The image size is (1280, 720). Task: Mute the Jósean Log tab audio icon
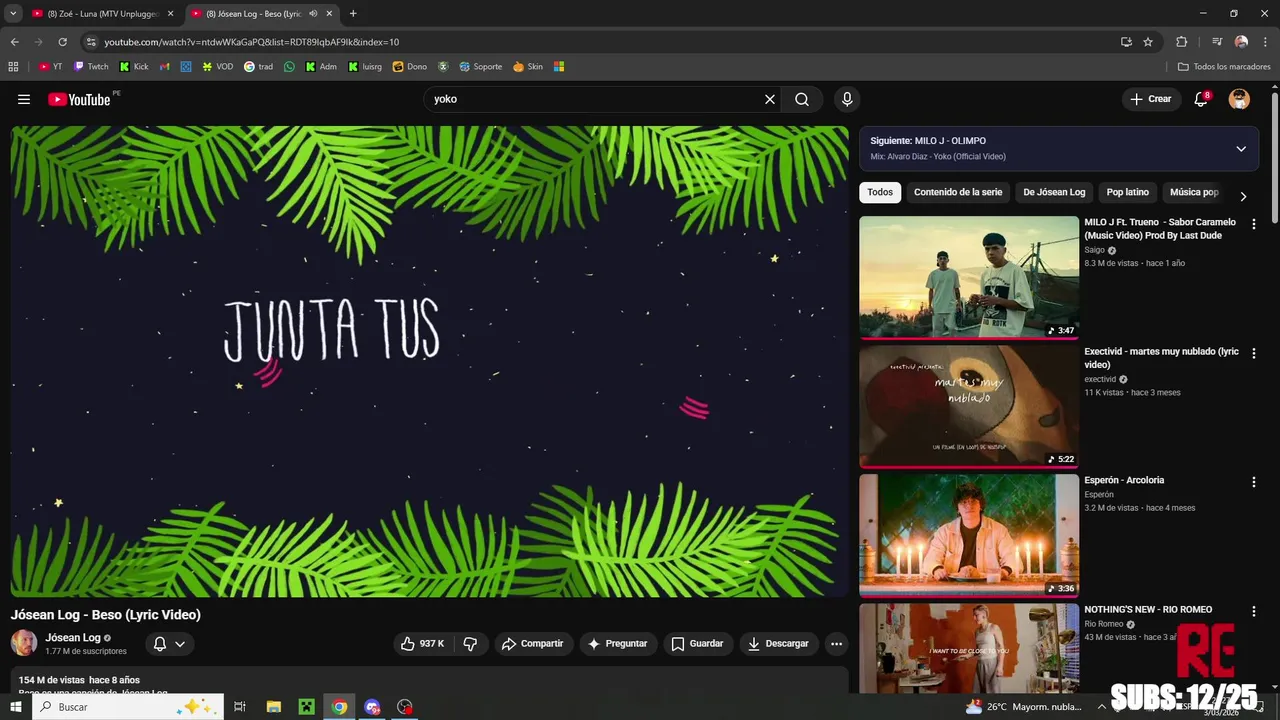(x=314, y=14)
